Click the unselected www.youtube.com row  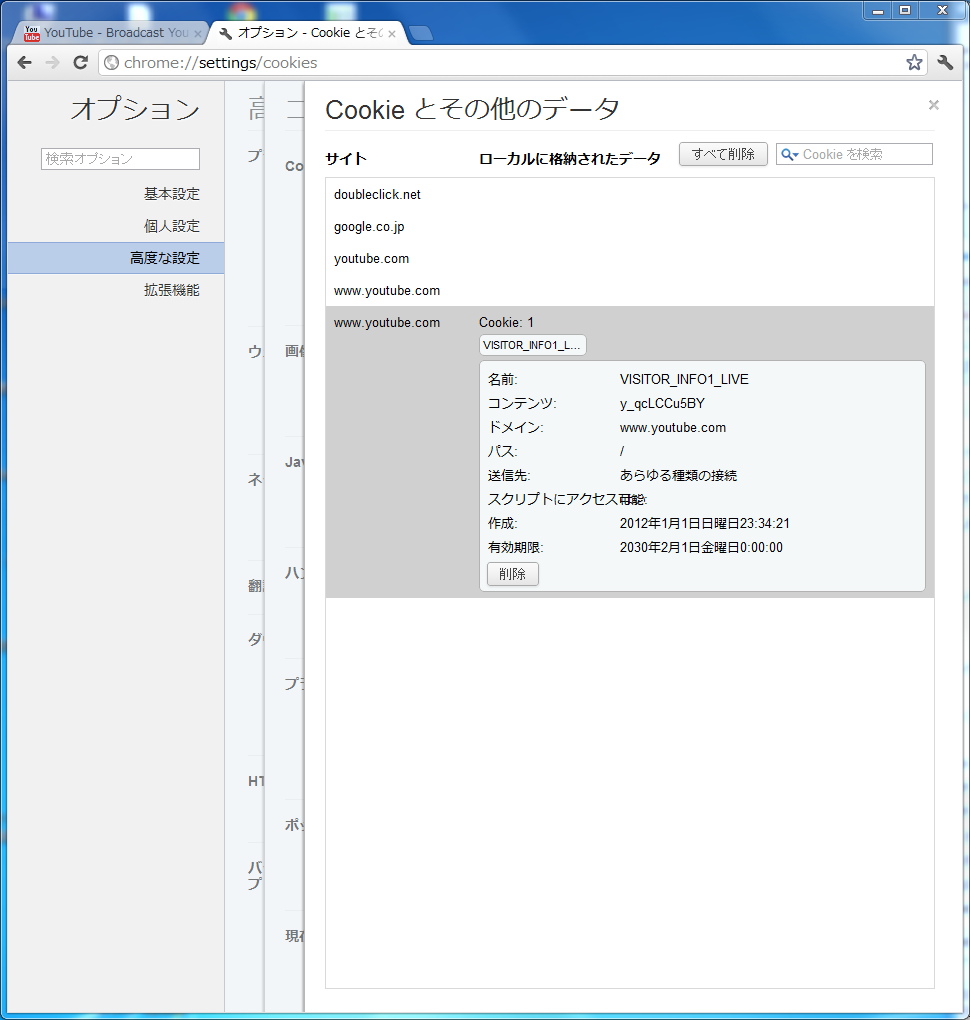click(x=630, y=290)
